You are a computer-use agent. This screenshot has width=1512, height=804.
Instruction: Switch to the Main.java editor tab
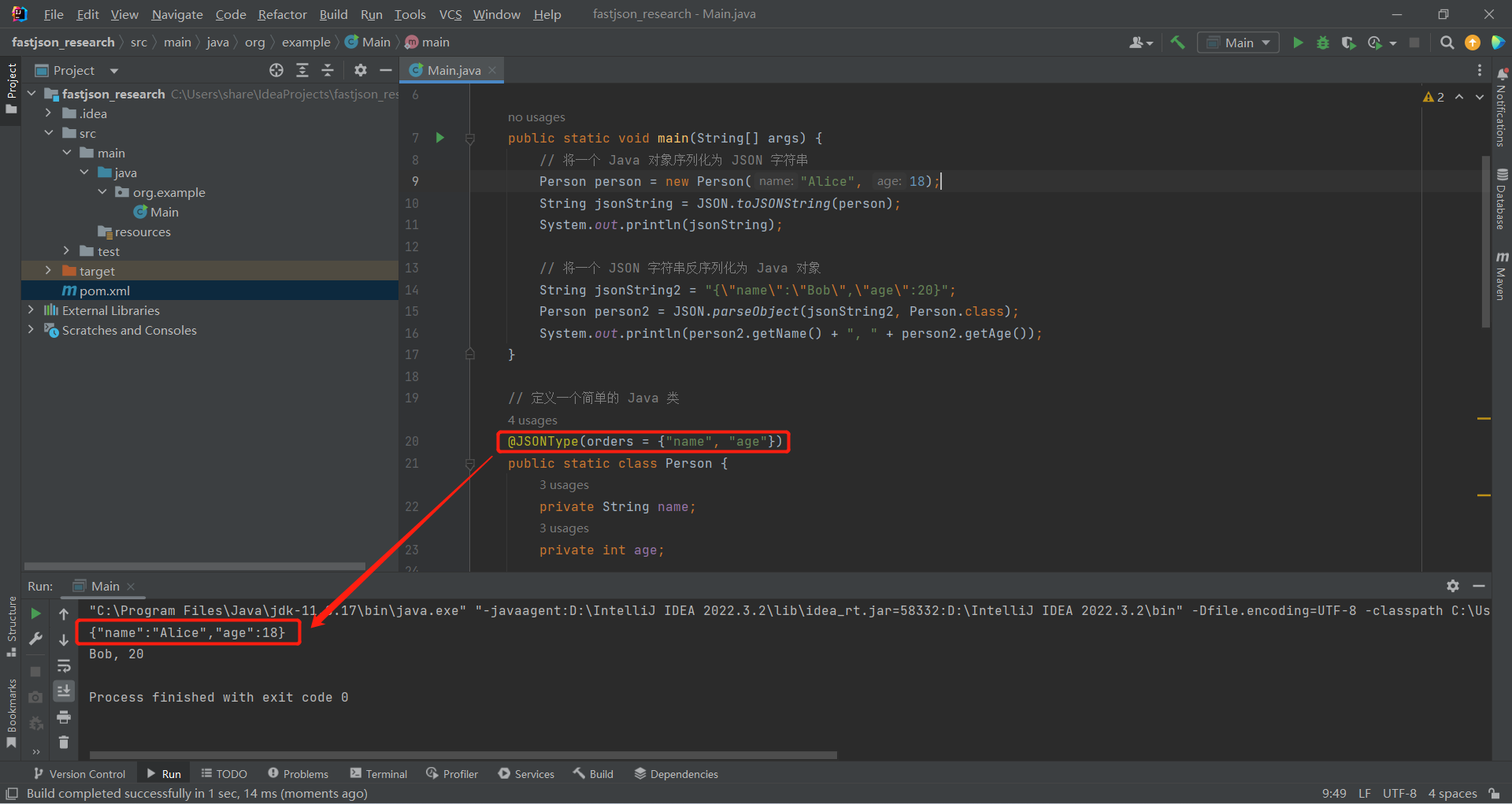pos(454,70)
